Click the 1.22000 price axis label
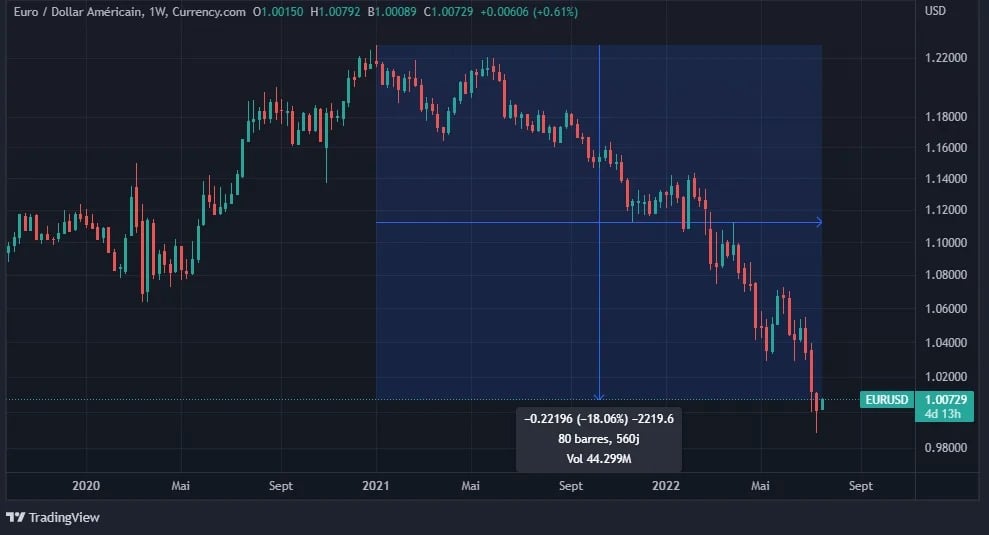Viewport: 989px width, 535px height. click(x=945, y=57)
